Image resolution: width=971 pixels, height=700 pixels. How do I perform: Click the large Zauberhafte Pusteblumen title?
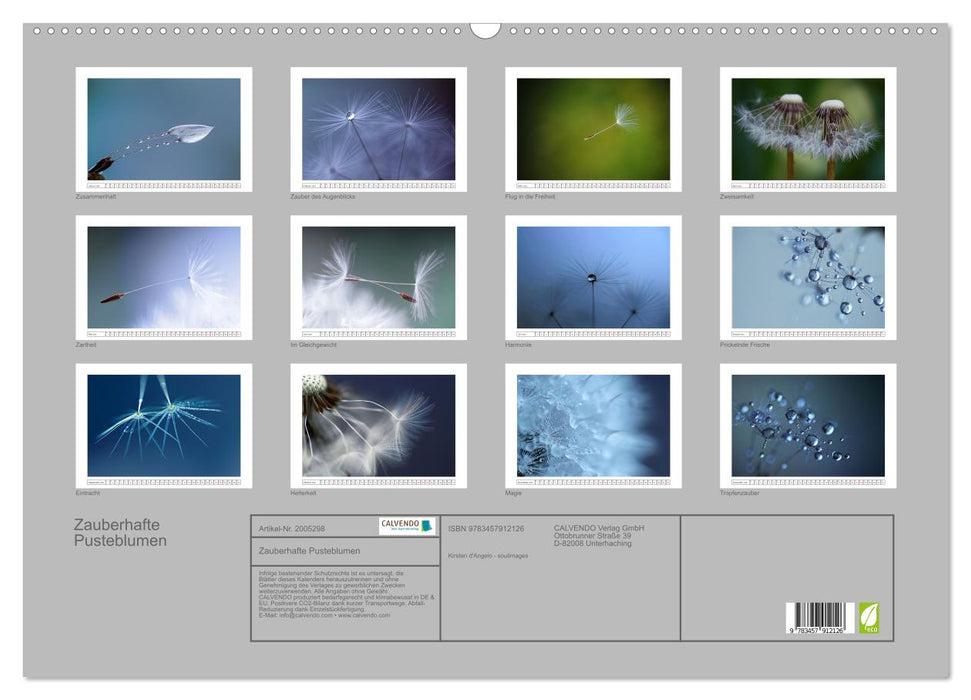click(120, 532)
